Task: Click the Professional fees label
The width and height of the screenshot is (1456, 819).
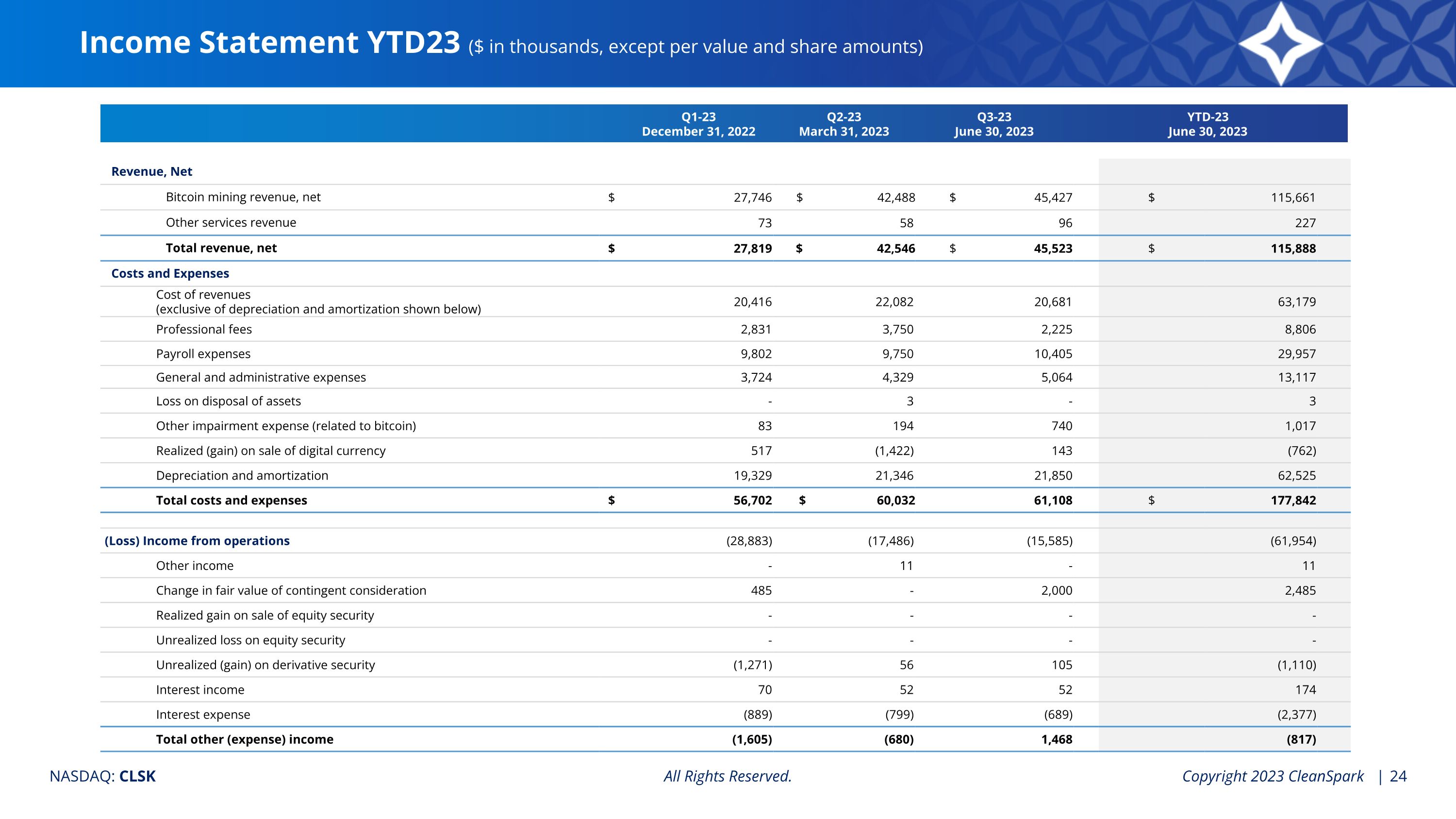Action: point(204,329)
